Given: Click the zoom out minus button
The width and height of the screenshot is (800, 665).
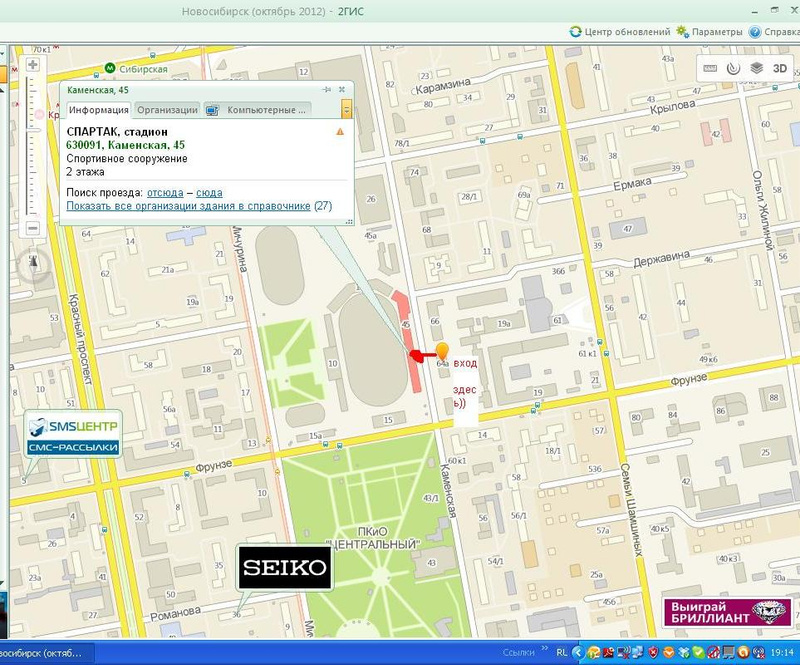Looking at the screenshot, I should tap(33, 228).
